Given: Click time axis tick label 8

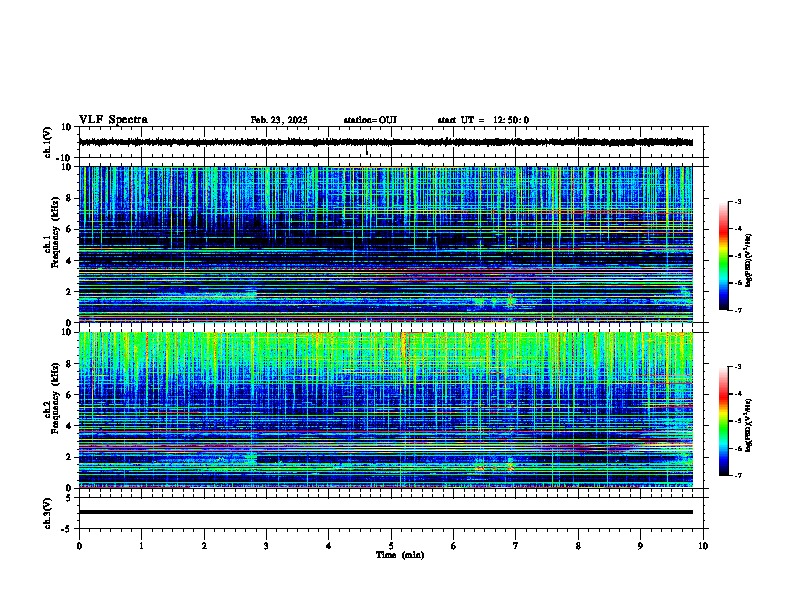Looking at the screenshot, I should click(x=578, y=546).
